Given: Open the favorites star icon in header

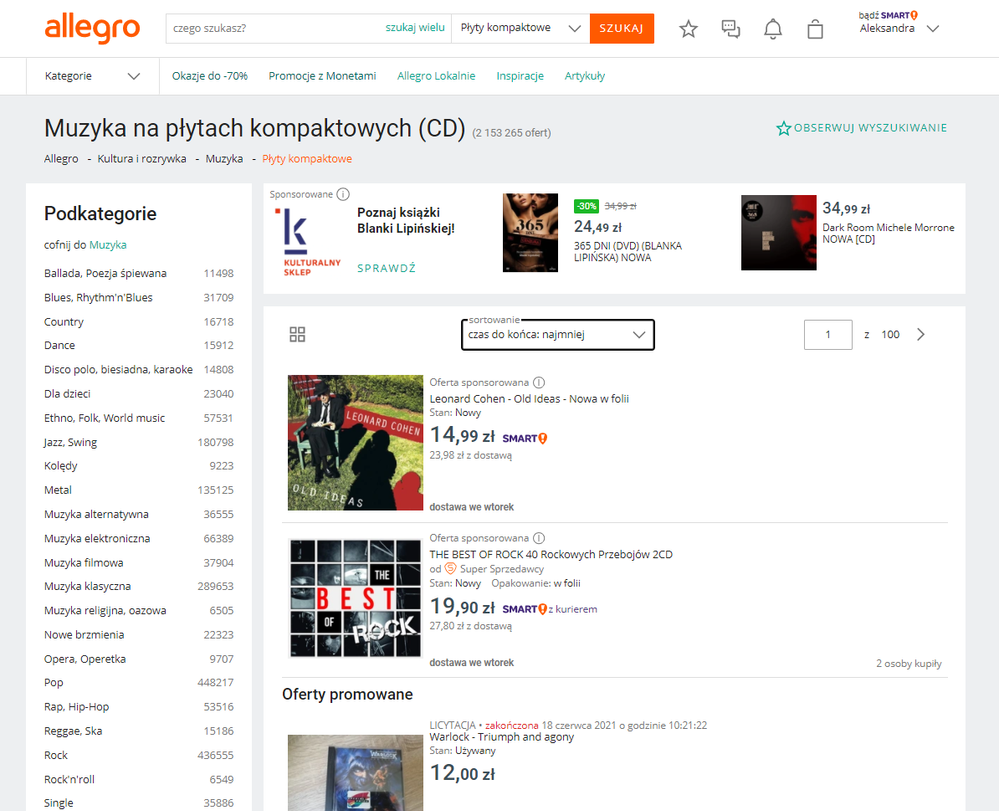Looking at the screenshot, I should click(x=688, y=29).
